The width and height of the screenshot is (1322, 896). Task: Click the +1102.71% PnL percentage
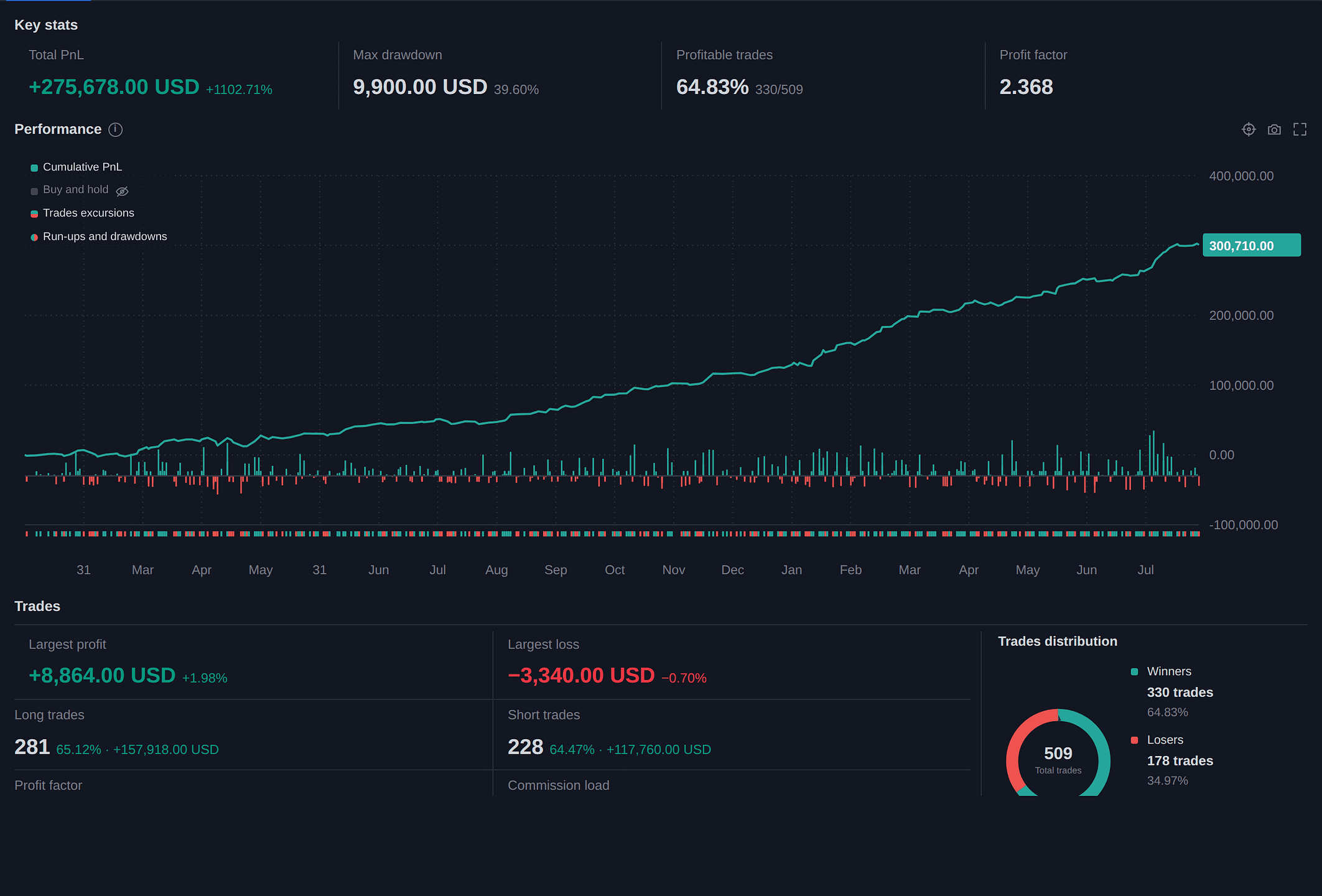point(240,90)
